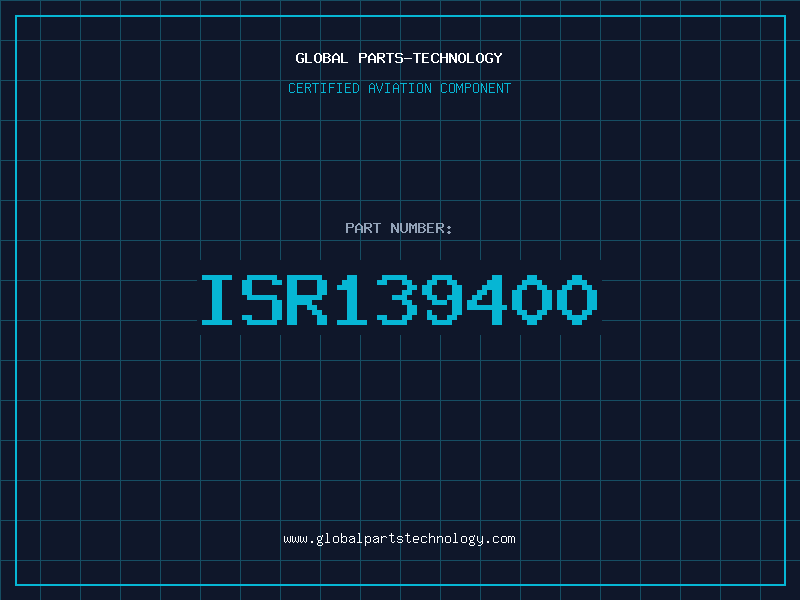The image size is (800, 600).
Task: Click the word GLOBAL in the header
Action: 321,58
